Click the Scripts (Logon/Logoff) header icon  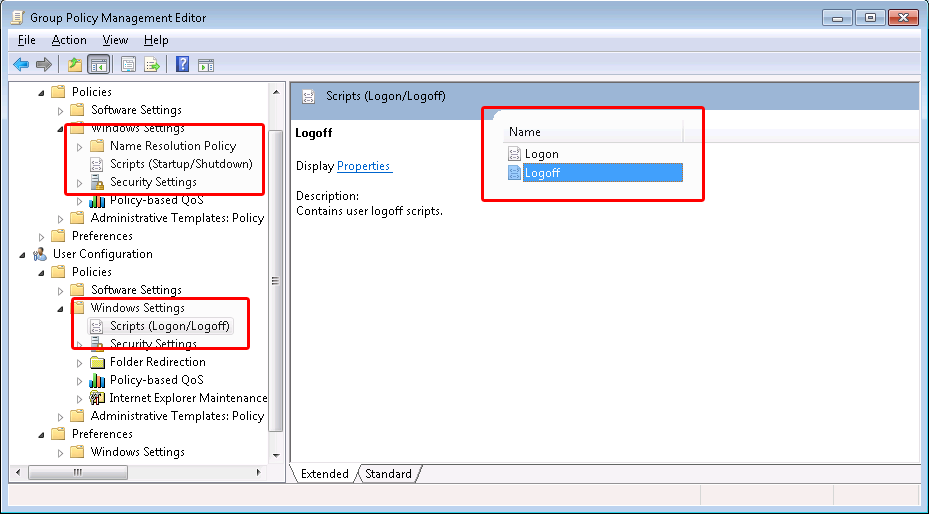point(308,97)
